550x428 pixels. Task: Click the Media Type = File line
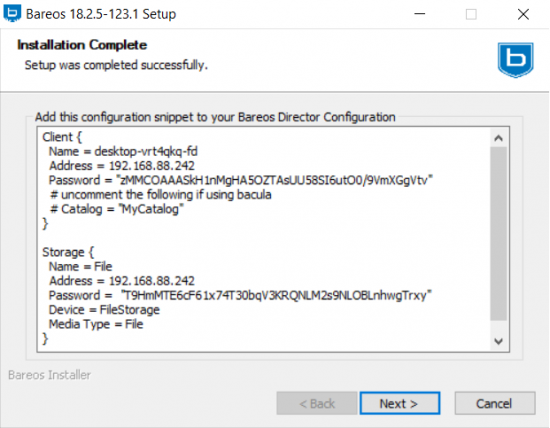click(x=96, y=324)
